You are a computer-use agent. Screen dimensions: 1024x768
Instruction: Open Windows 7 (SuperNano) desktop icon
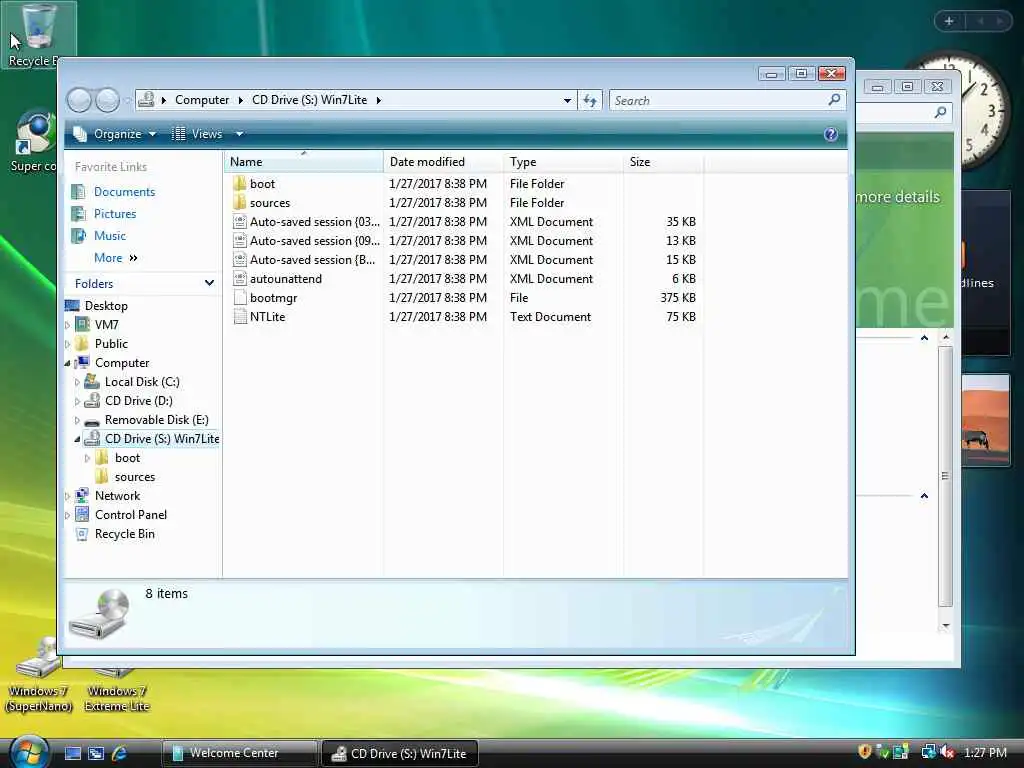38,676
